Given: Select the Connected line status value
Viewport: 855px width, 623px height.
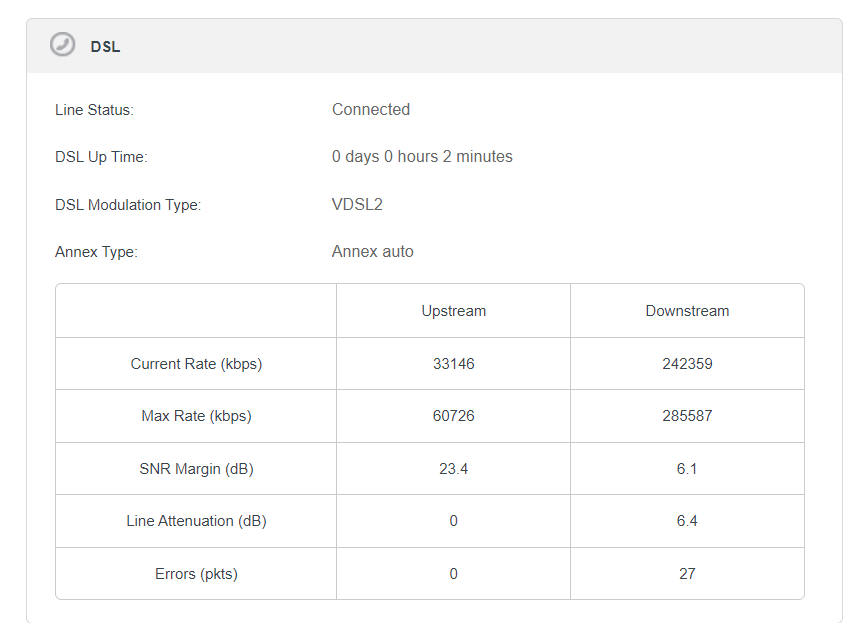Looking at the screenshot, I should (371, 109).
